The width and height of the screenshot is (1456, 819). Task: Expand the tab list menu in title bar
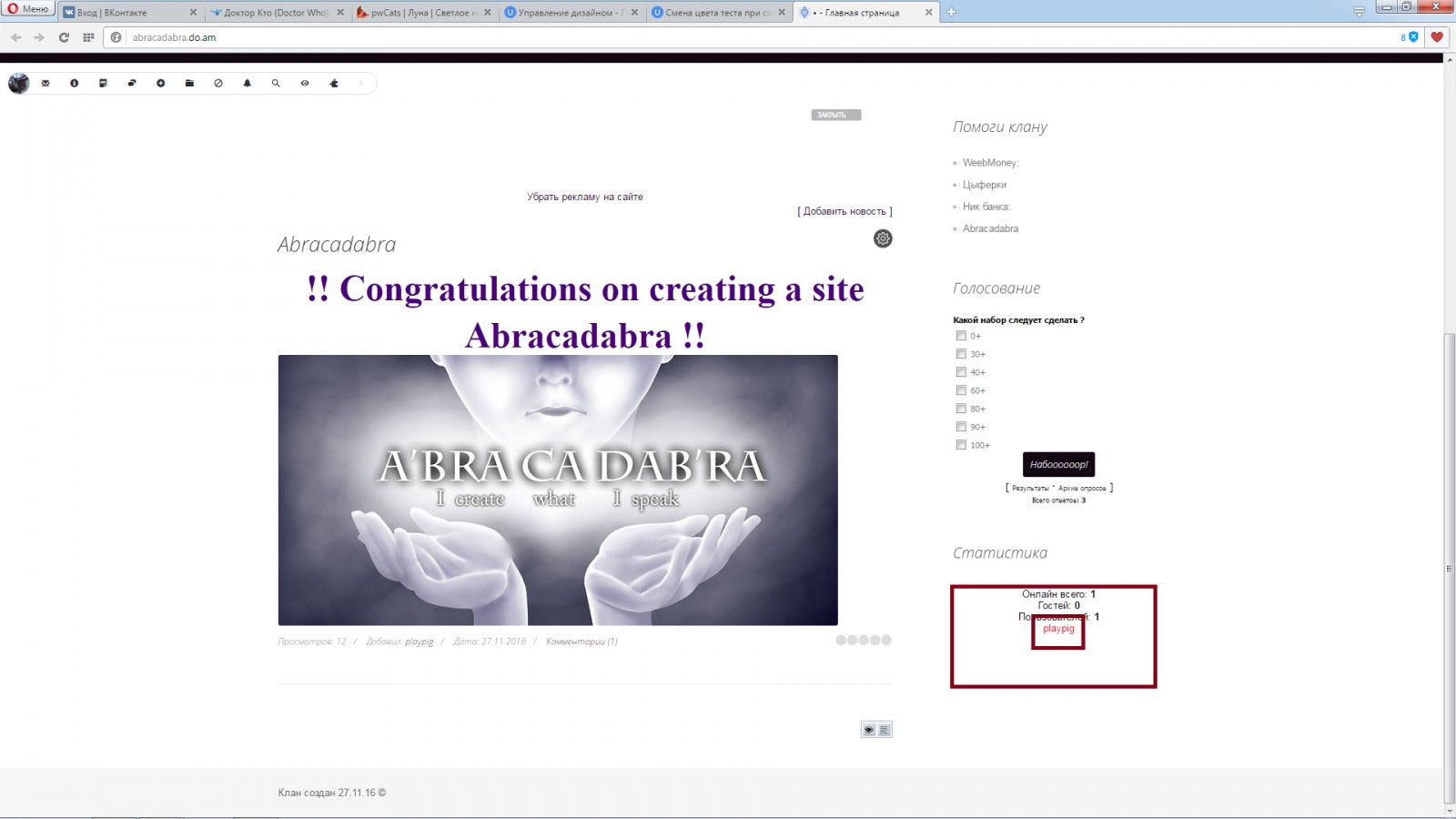click(x=1359, y=12)
